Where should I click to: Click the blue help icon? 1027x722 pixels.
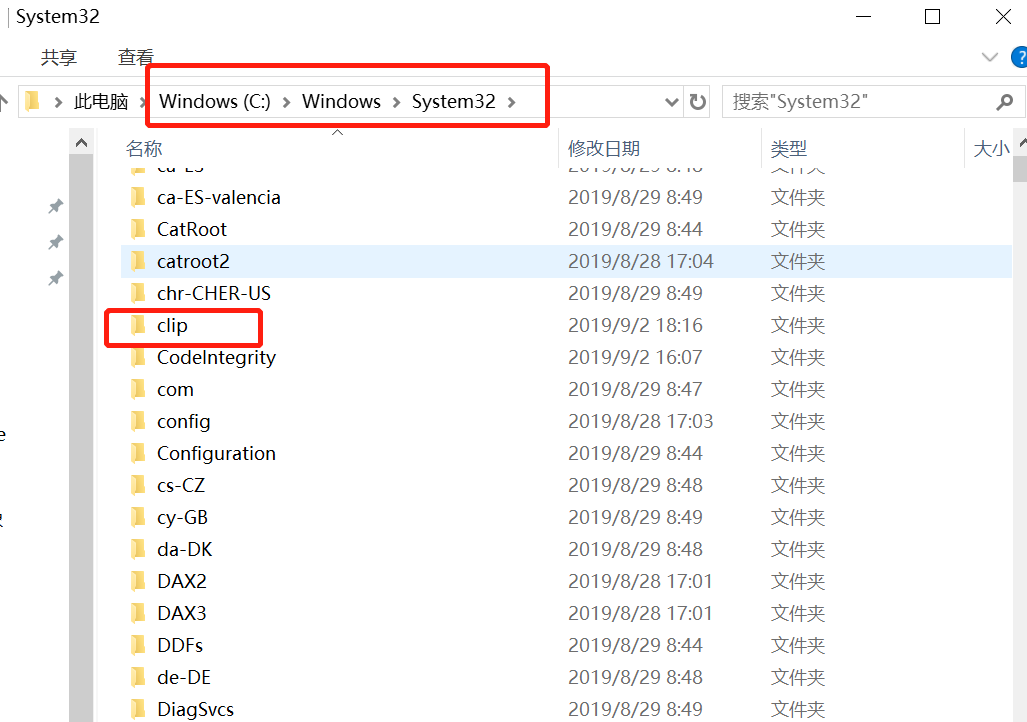1021,57
